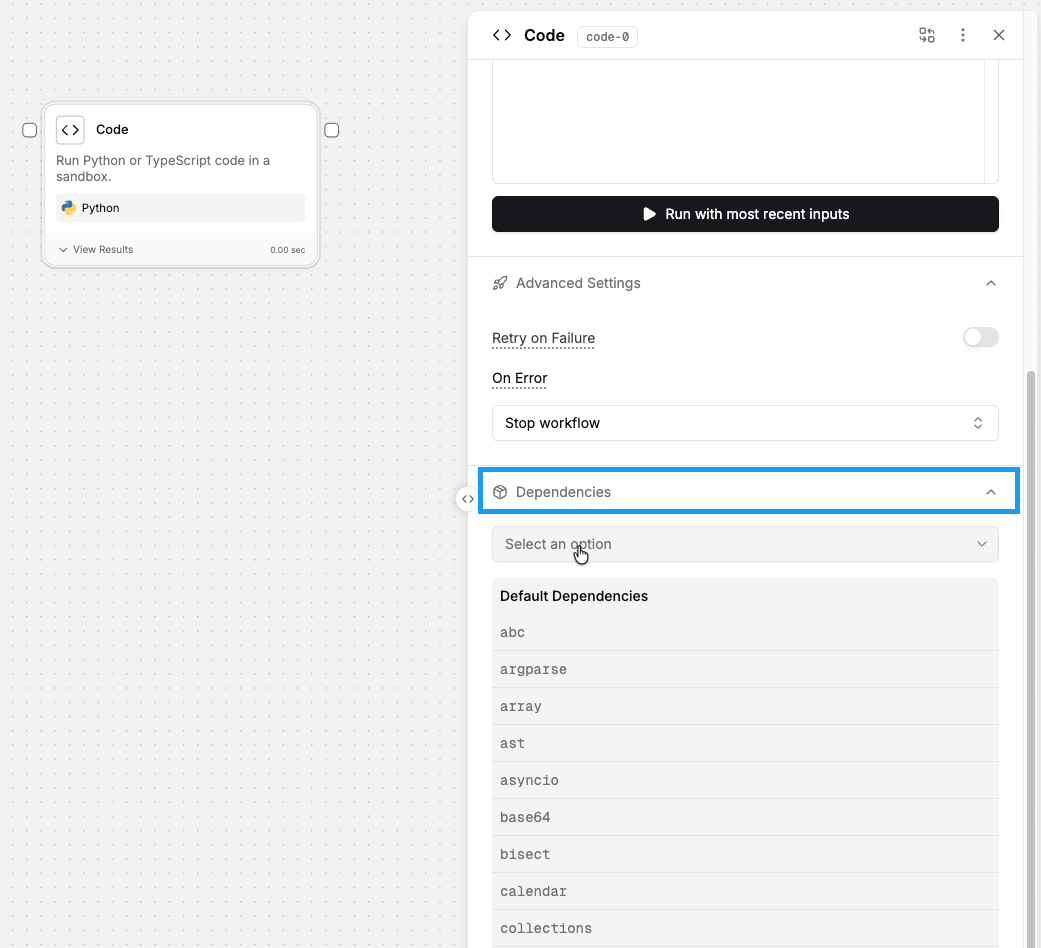Viewport: 1041px width, 948px height.
Task: Click the code-0 node ID badge
Action: 607,37
